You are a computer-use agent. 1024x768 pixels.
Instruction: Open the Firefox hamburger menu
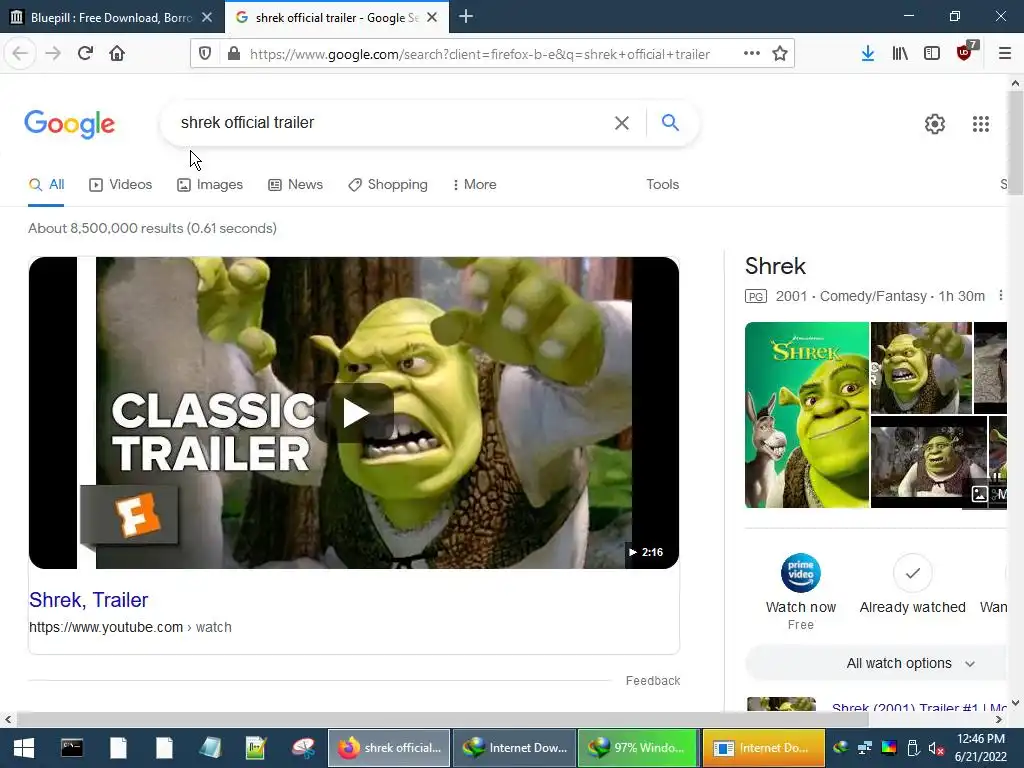[x=1004, y=54]
